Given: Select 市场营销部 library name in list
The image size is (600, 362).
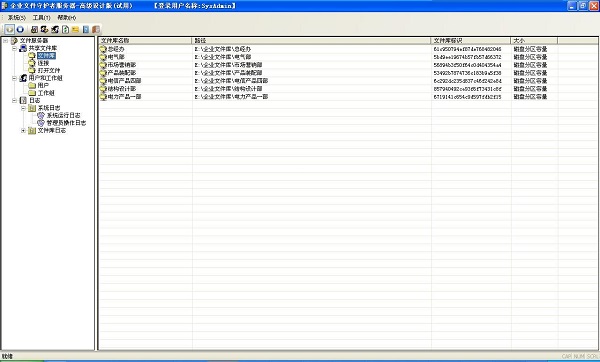Looking at the screenshot, I should pos(122,65).
